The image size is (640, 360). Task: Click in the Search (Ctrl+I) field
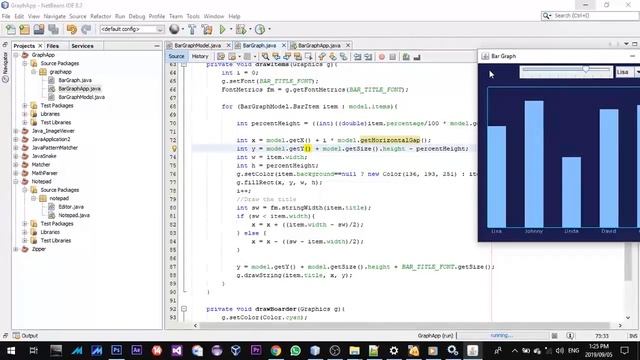[x=595, y=16]
